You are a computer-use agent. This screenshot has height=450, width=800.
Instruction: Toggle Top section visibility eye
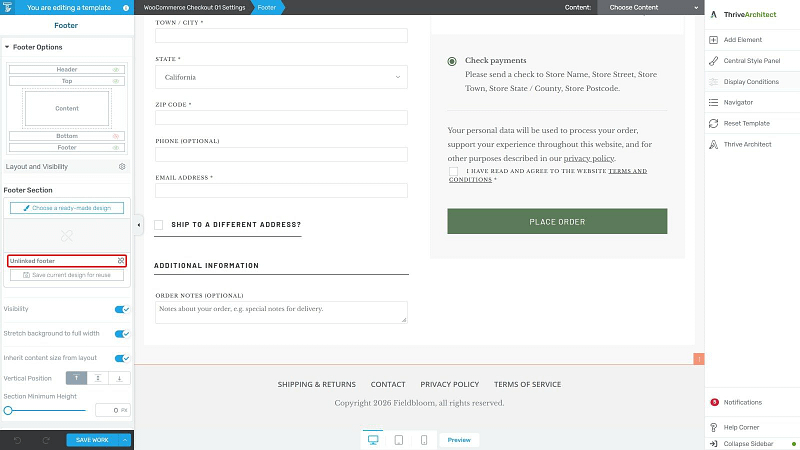tap(116, 81)
